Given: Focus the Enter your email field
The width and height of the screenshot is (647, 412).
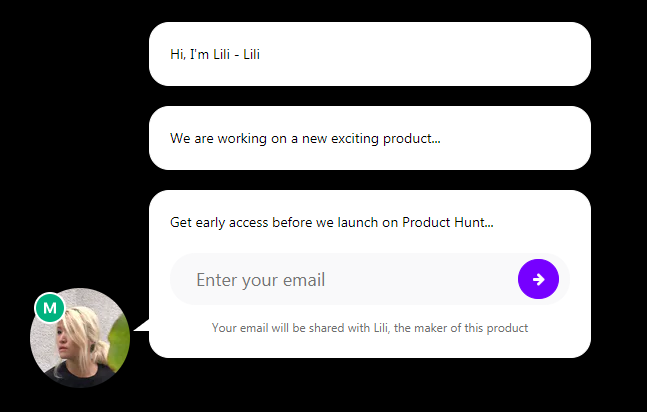Looking at the screenshot, I should [x=370, y=279].
